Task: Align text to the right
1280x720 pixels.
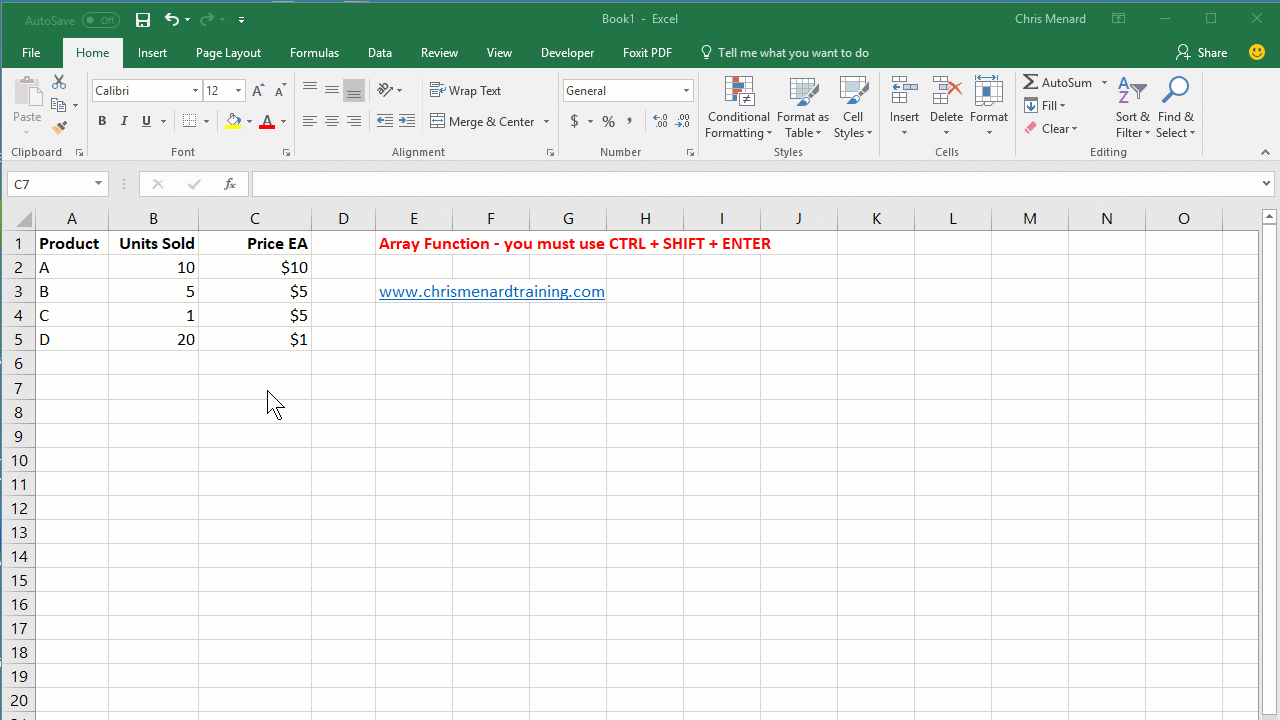Action: coord(354,122)
